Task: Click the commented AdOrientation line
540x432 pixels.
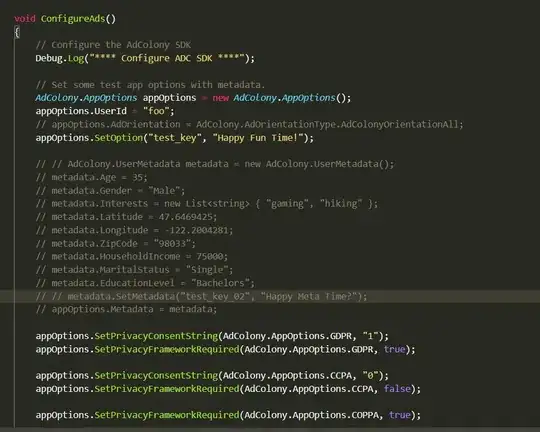Action: coord(250,124)
